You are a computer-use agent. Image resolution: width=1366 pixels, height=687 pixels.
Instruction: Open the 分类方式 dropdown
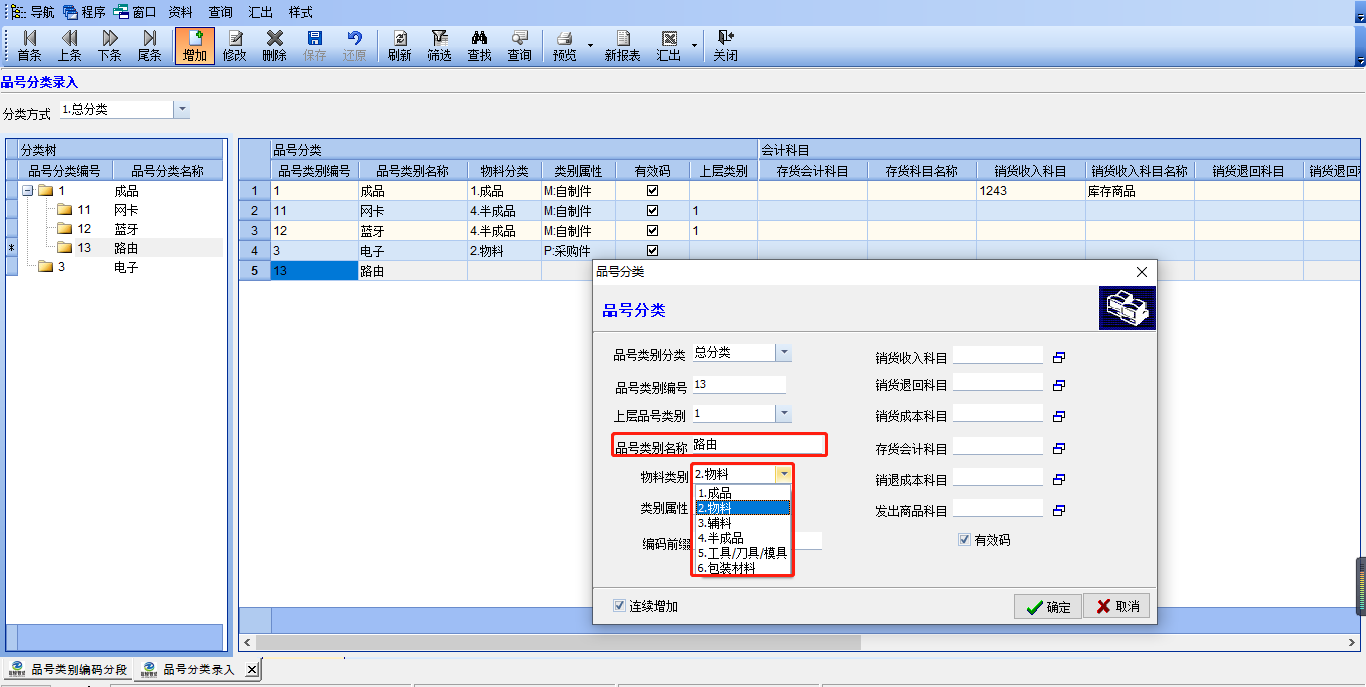tap(181, 110)
